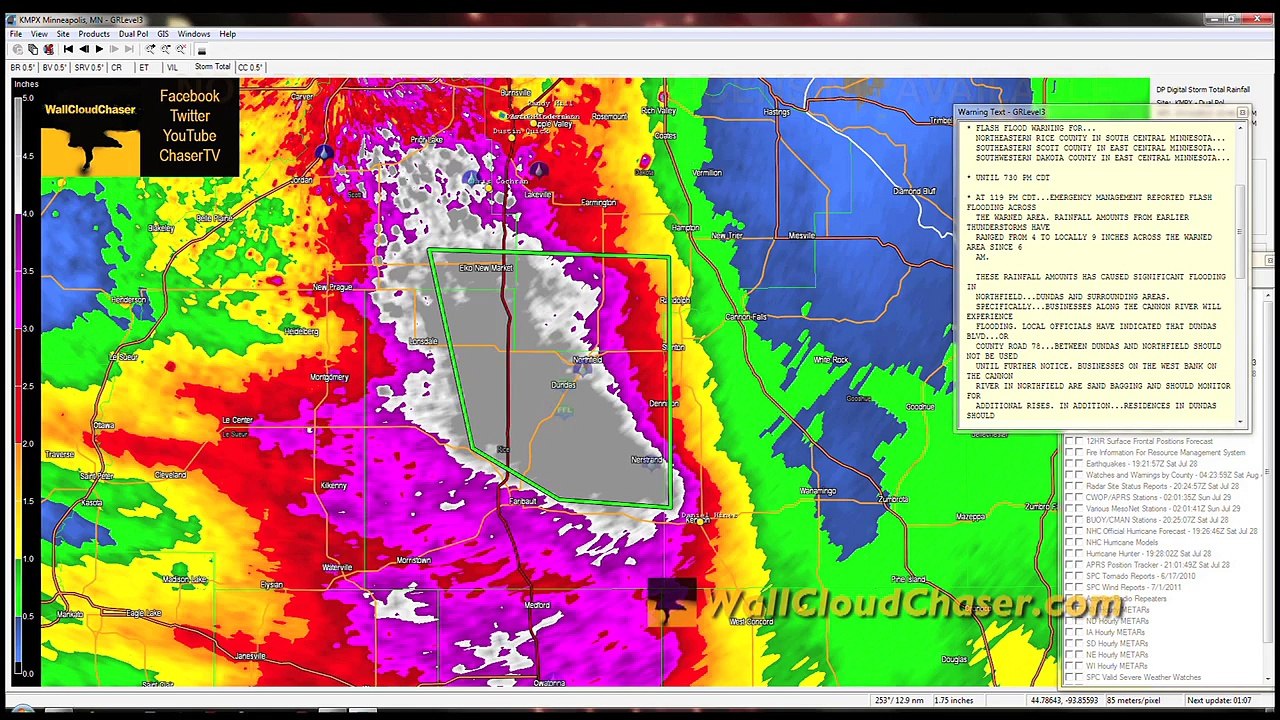Close the Warning Text window

(x=1242, y=112)
